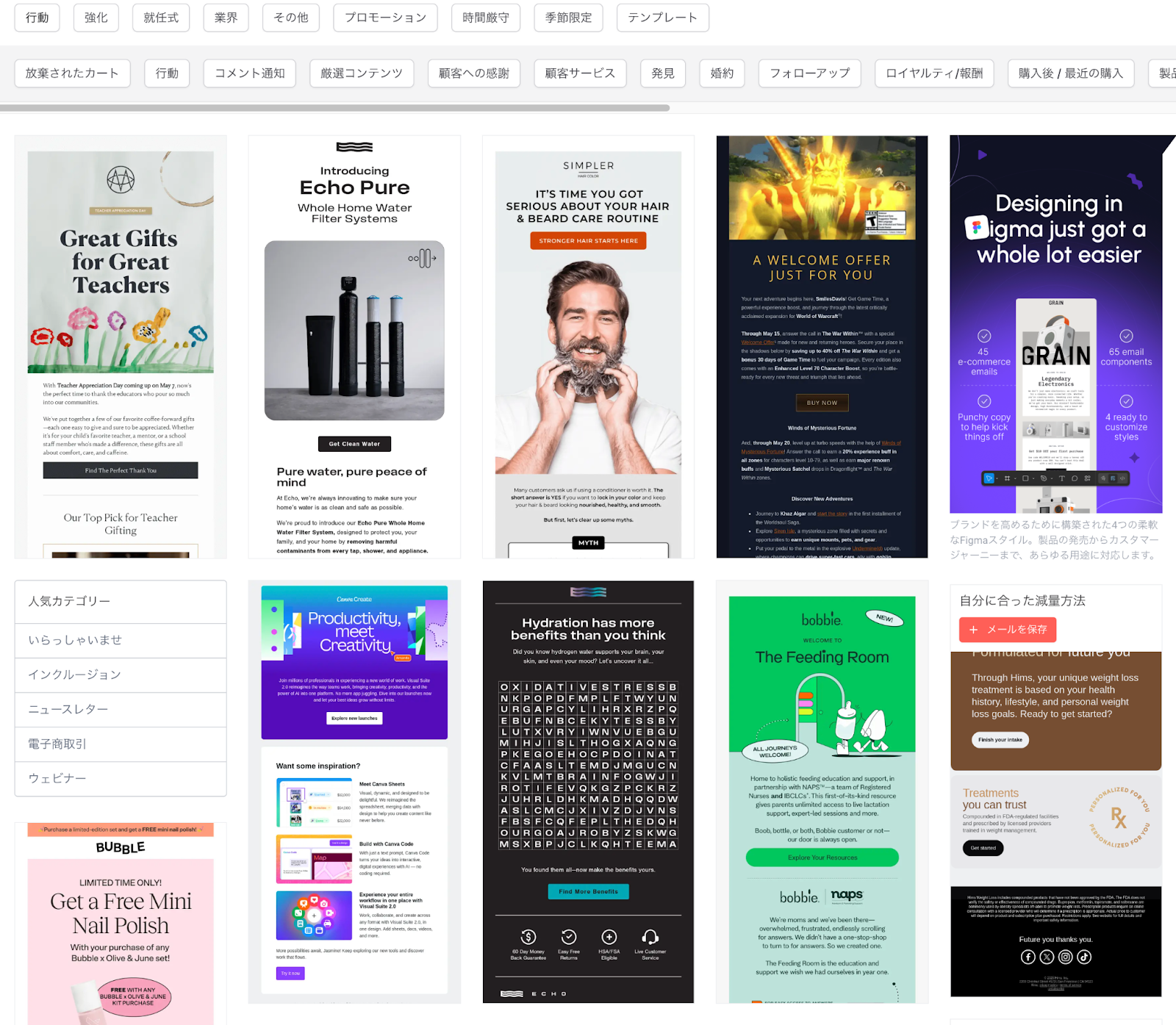The image size is (1176, 1025).
Task: Filter by 顧客サービス tag
Action: tap(580, 73)
